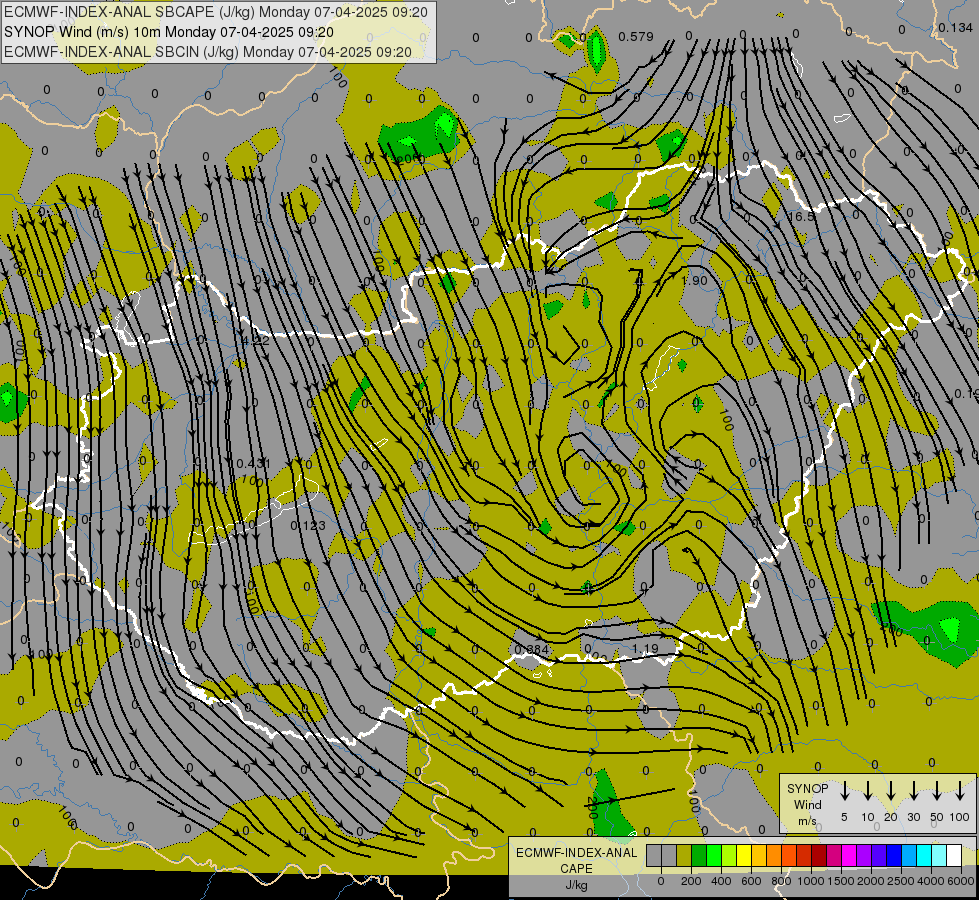
Task: Pick the red swatch before 1000 tick
Action: (805, 855)
